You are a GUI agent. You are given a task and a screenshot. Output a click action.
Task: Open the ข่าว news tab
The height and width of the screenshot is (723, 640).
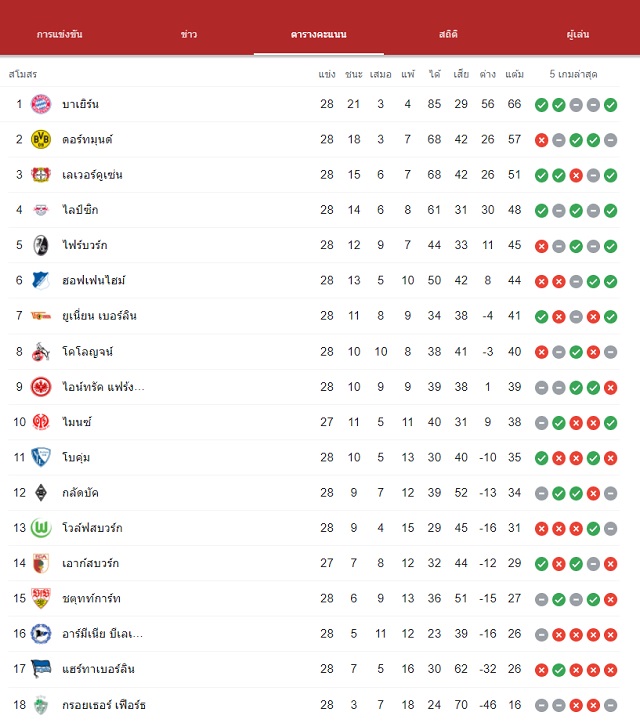click(x=189, y=34)
